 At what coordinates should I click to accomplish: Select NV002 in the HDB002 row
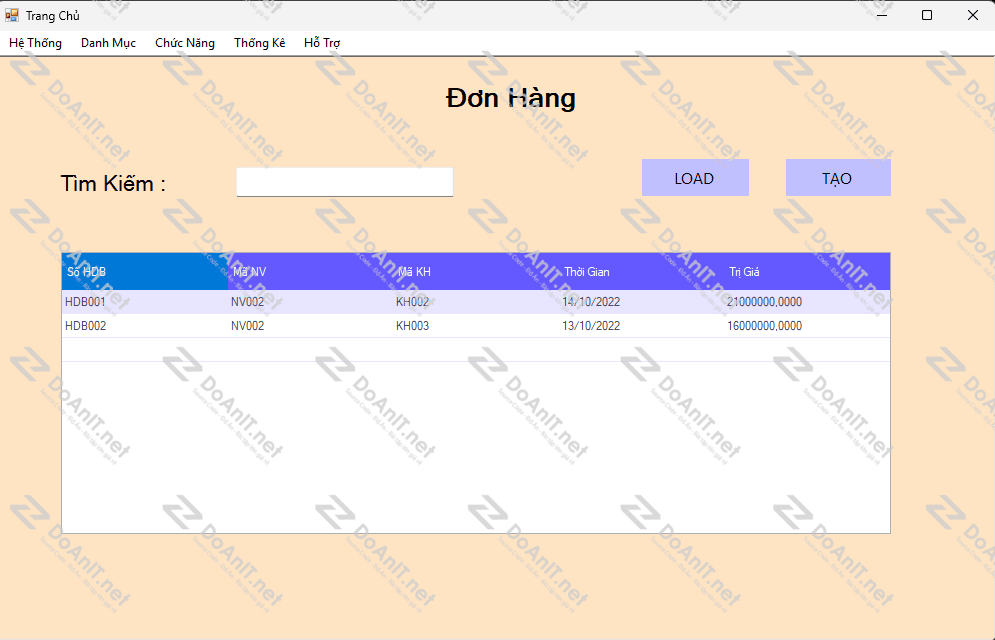[x=310, y=326]
